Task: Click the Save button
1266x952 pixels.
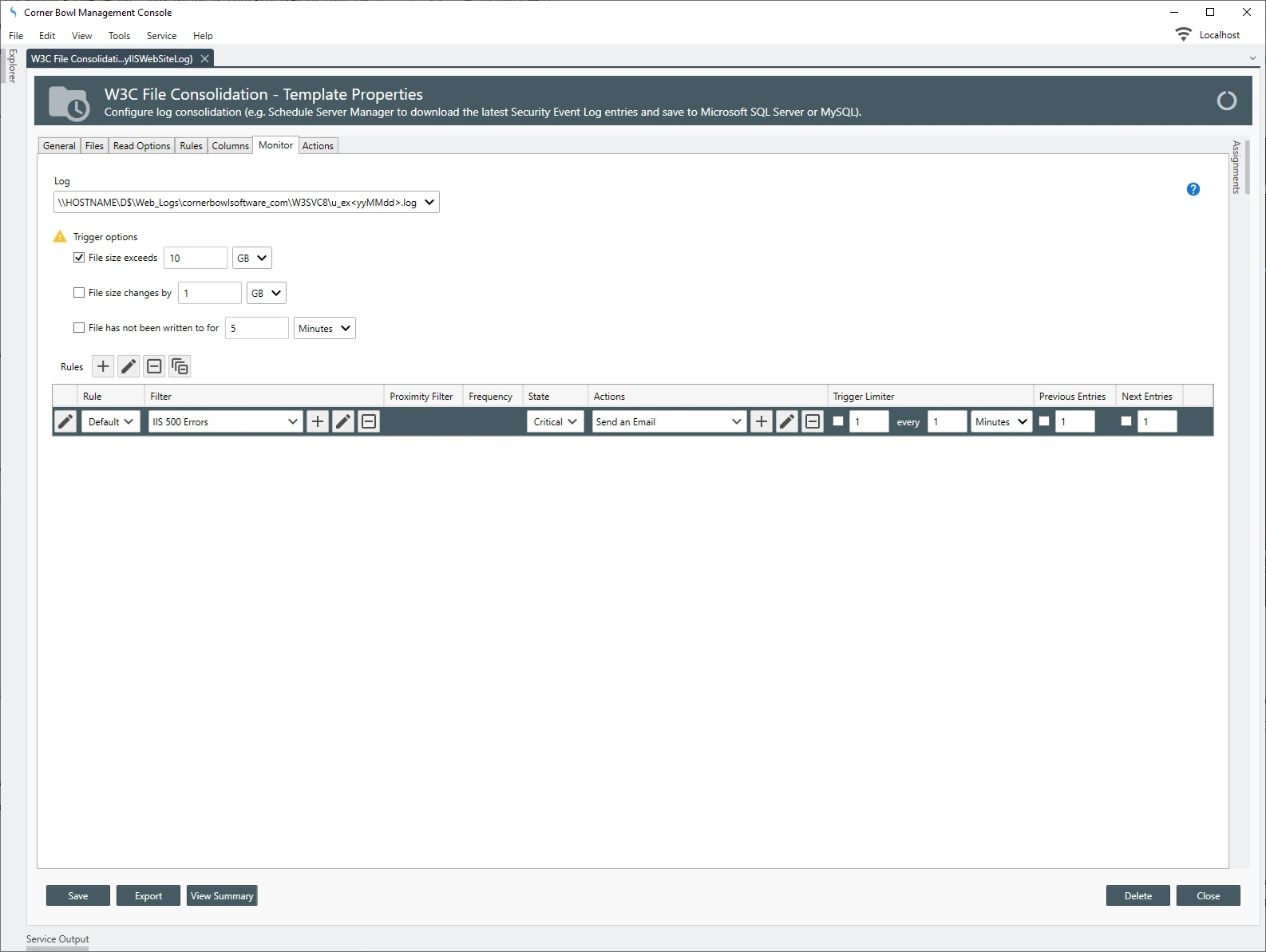Action: coord(78,895)
